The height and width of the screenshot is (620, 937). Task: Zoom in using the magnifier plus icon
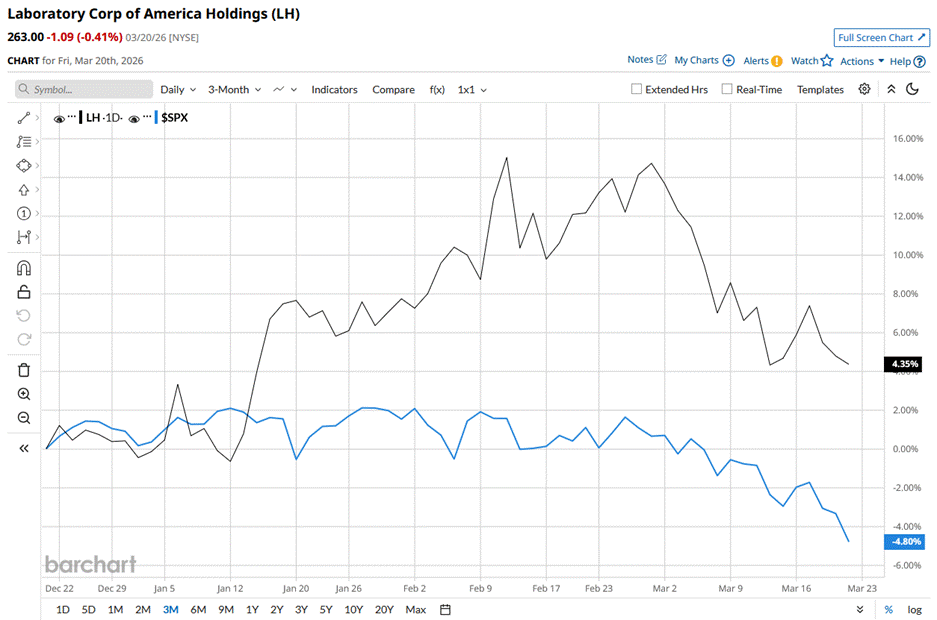pos(24,394)
